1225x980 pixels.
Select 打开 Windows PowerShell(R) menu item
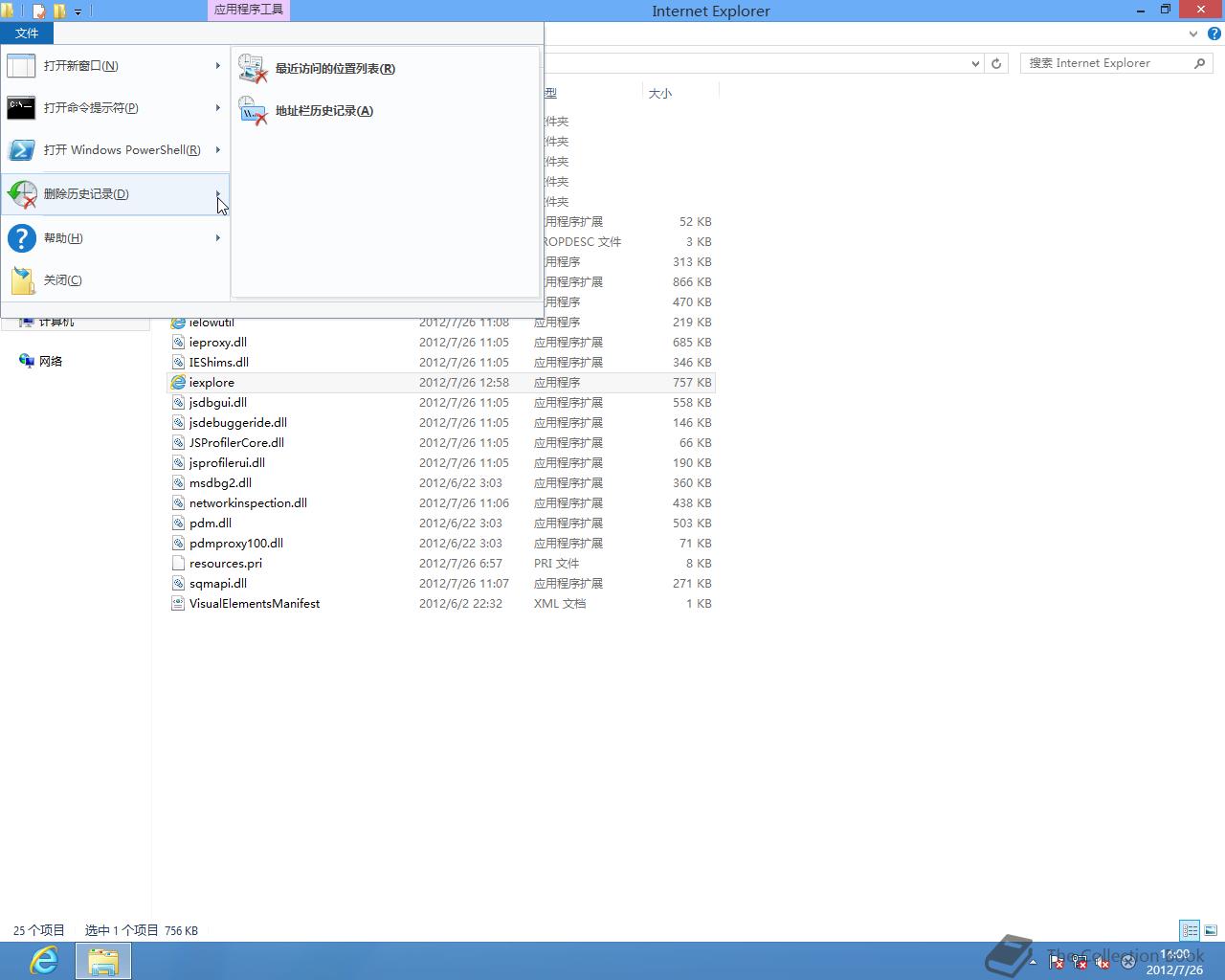pos(115,150)
